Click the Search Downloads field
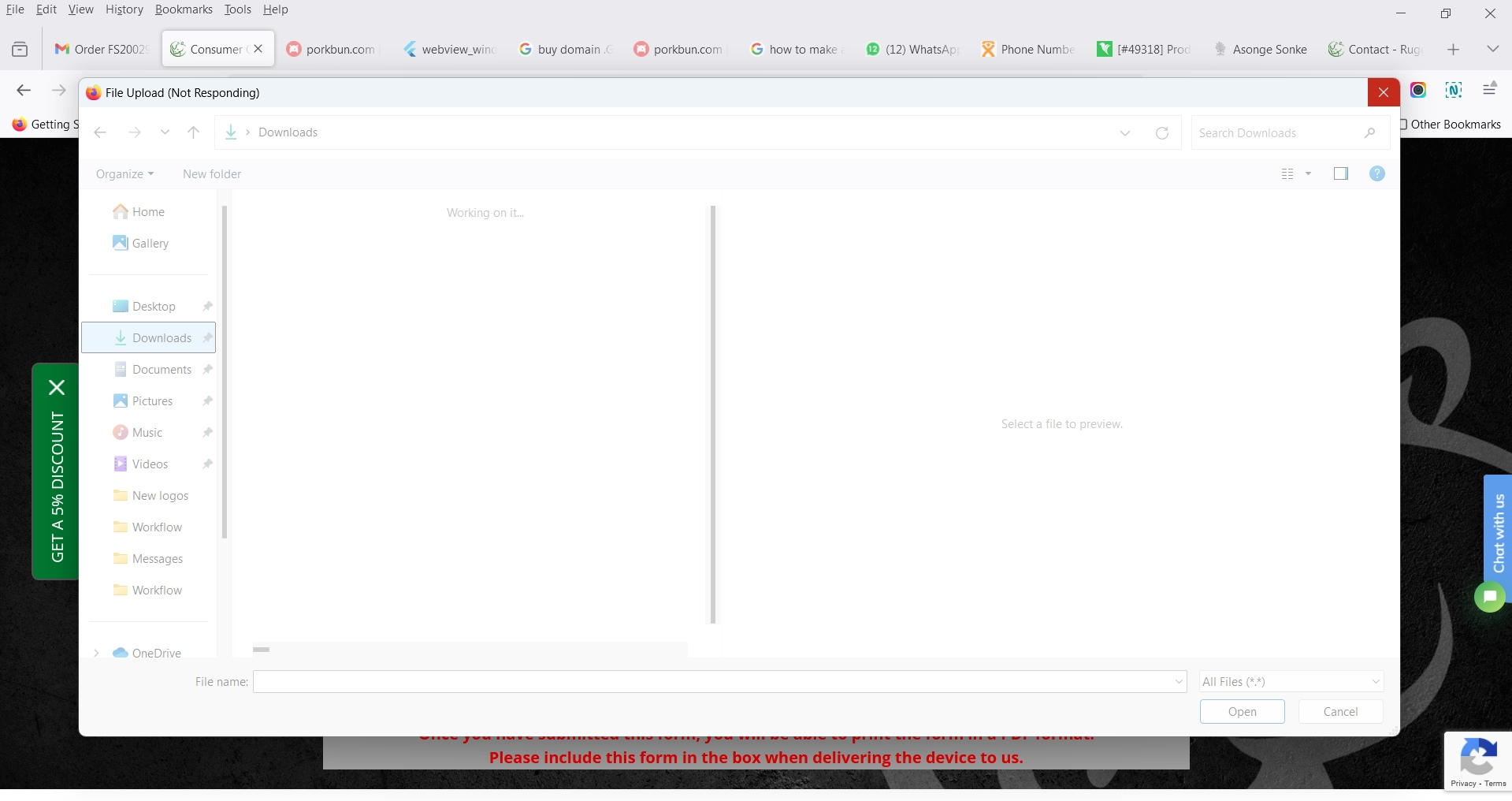This screenshot has width=1512, height=801. (1290, 133)
